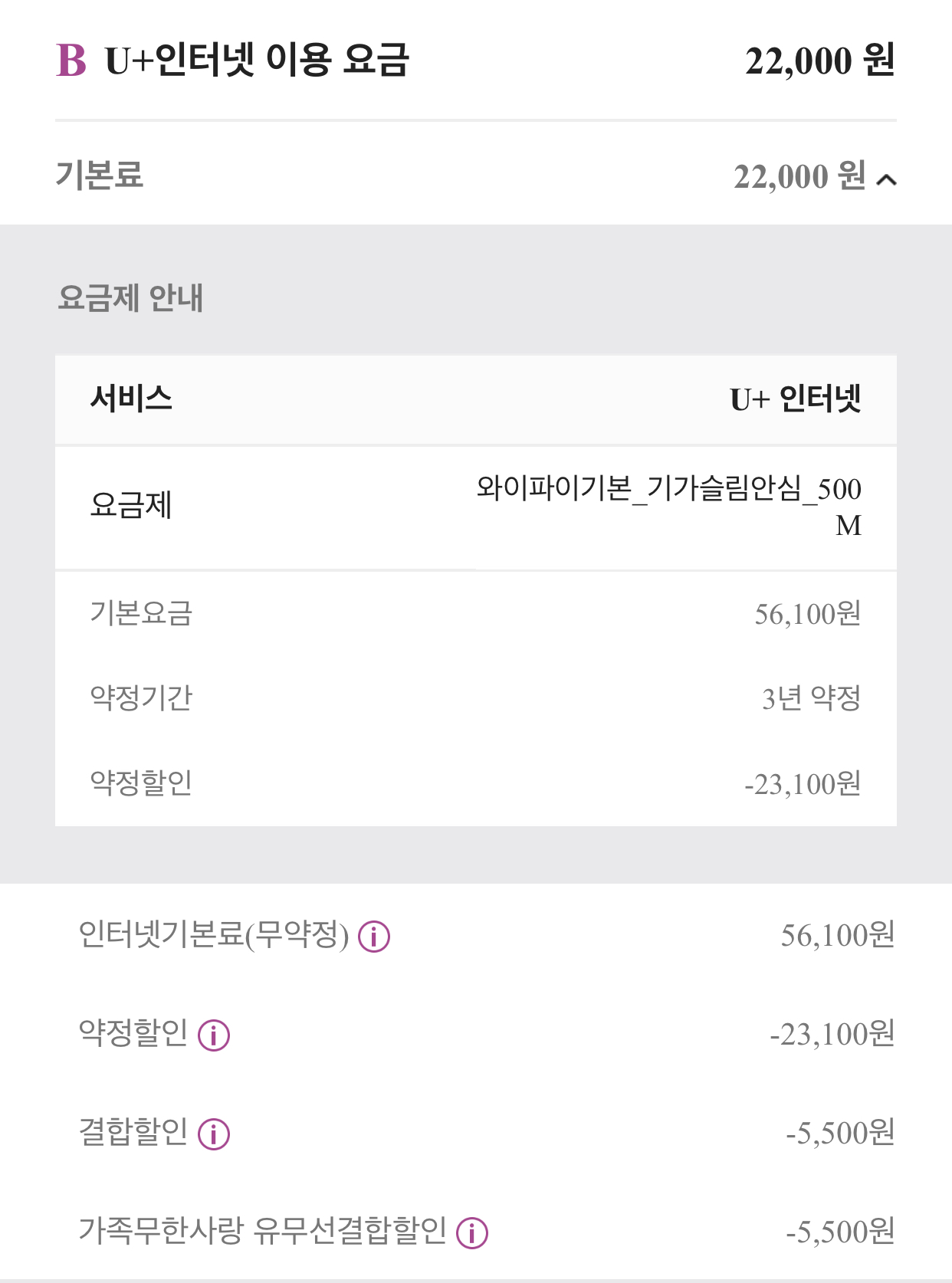Show info for 결합할인 via its icon

tap(214, 1134)
